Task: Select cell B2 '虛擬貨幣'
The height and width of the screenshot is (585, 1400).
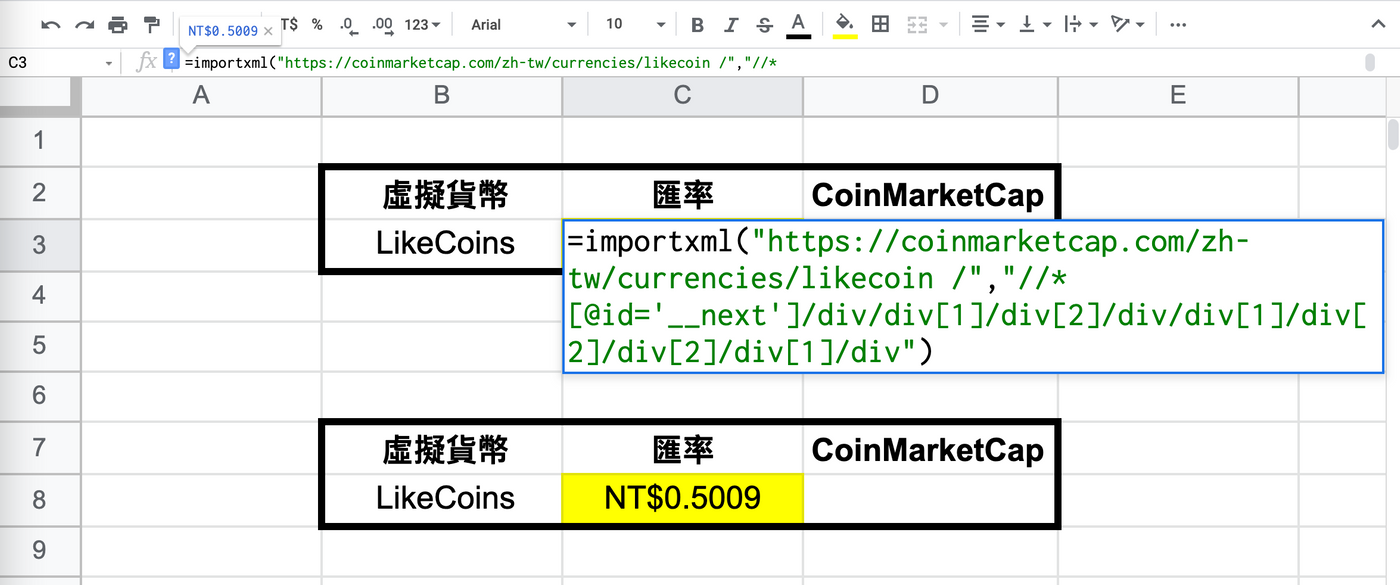Action: 442,192
